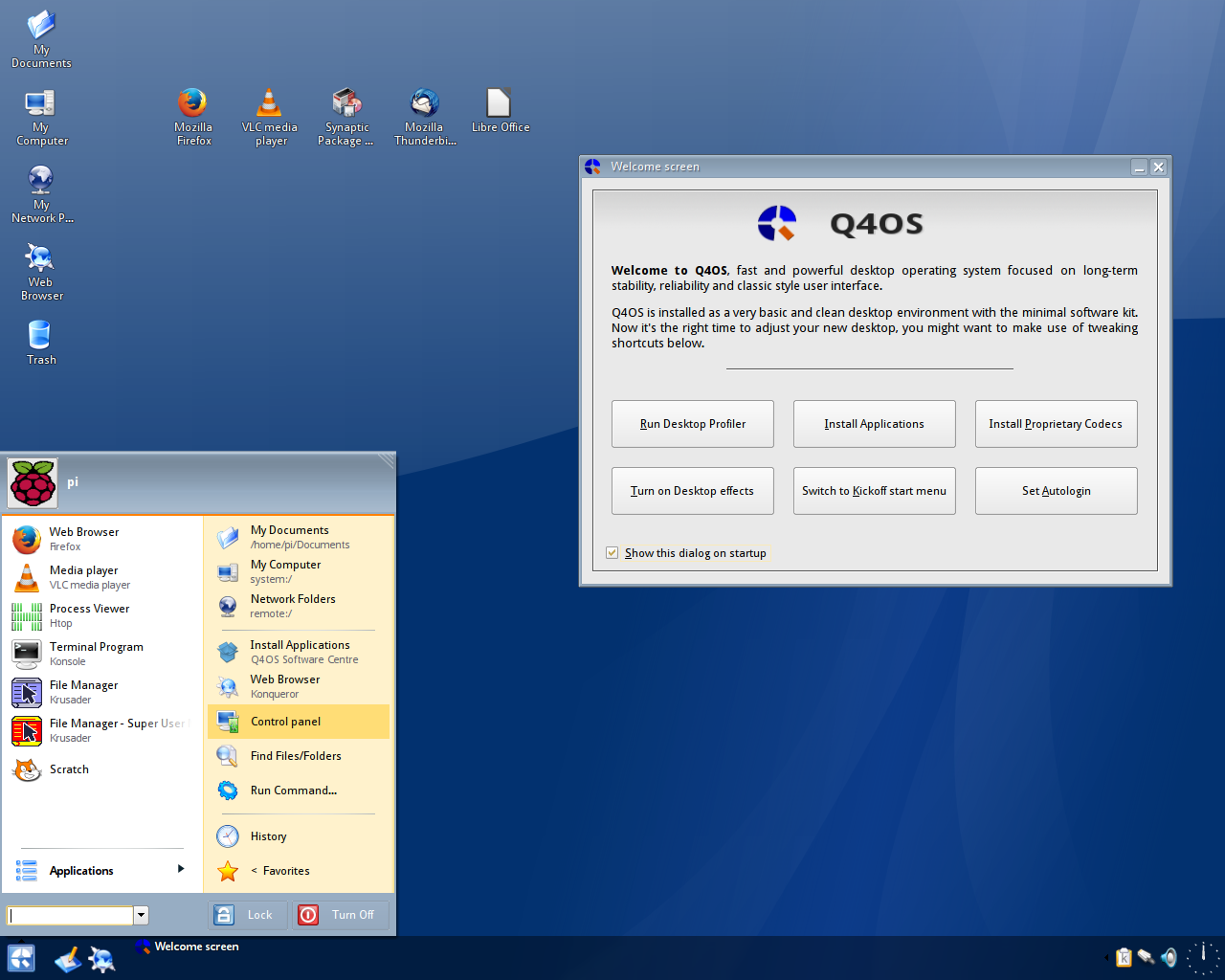Launch VLC Media player from start menu

pos(101,577)
